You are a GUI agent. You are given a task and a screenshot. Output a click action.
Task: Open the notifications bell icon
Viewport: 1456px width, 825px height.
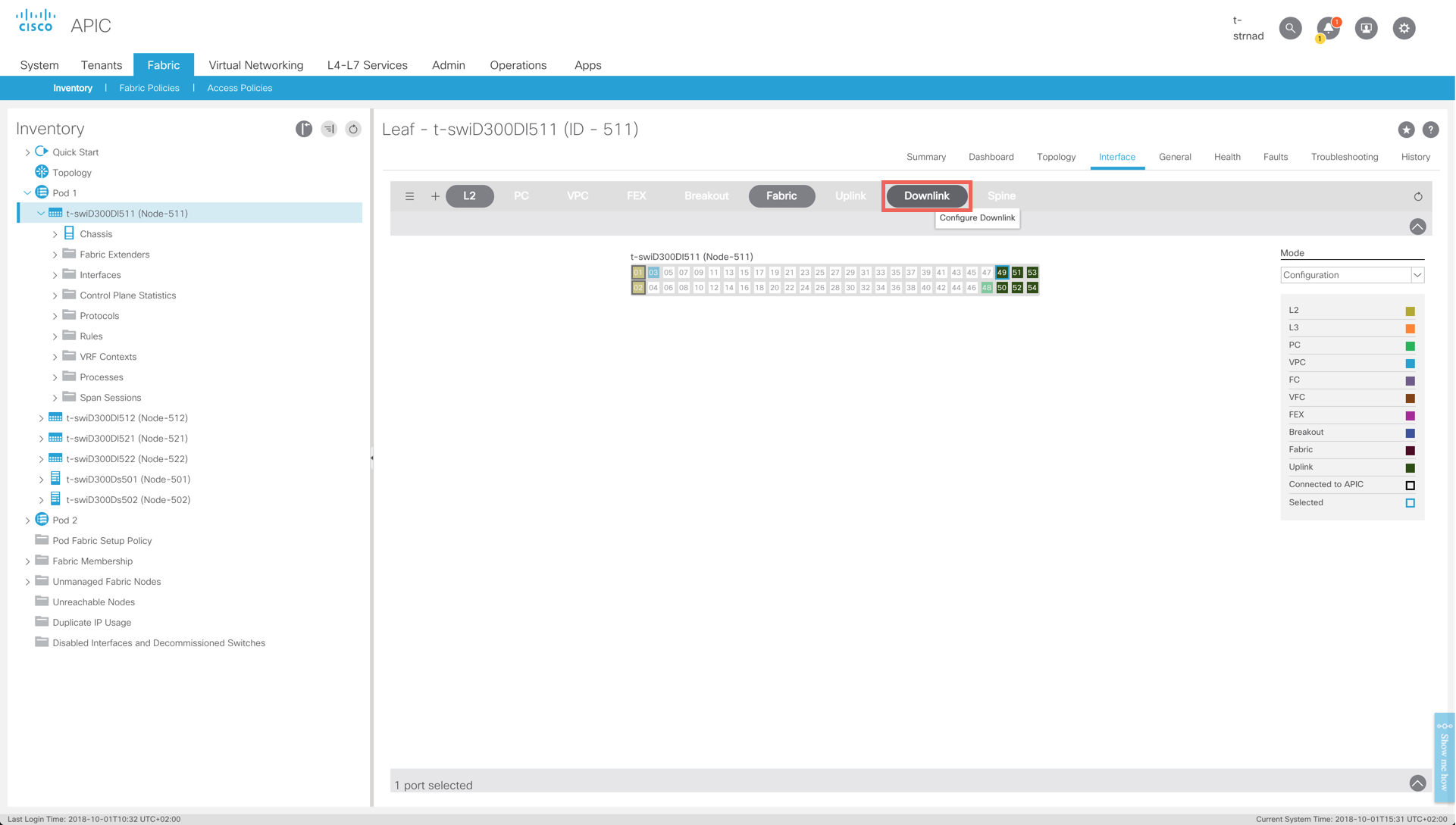point(1328,28)
